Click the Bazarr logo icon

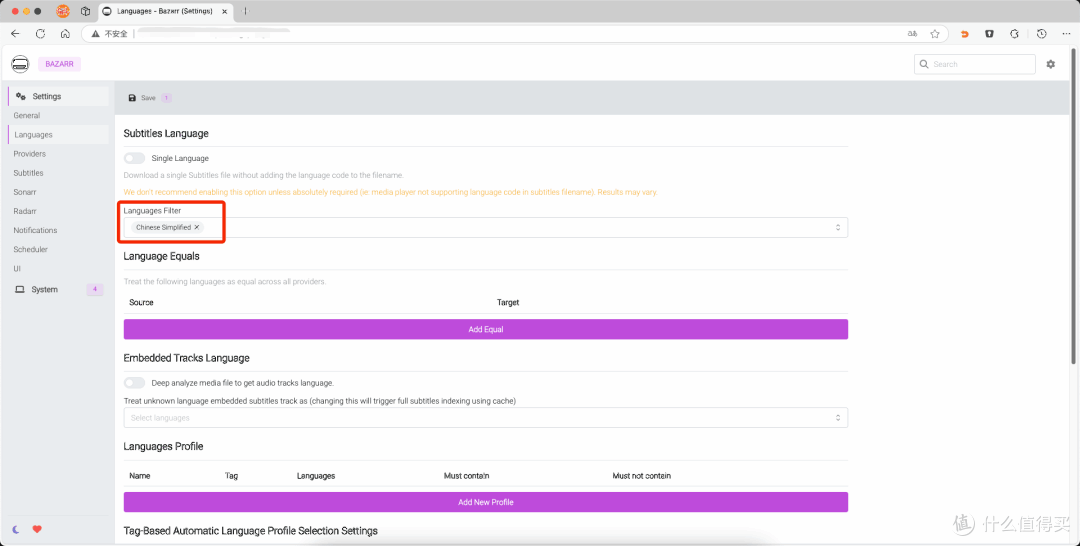point(20,64)
